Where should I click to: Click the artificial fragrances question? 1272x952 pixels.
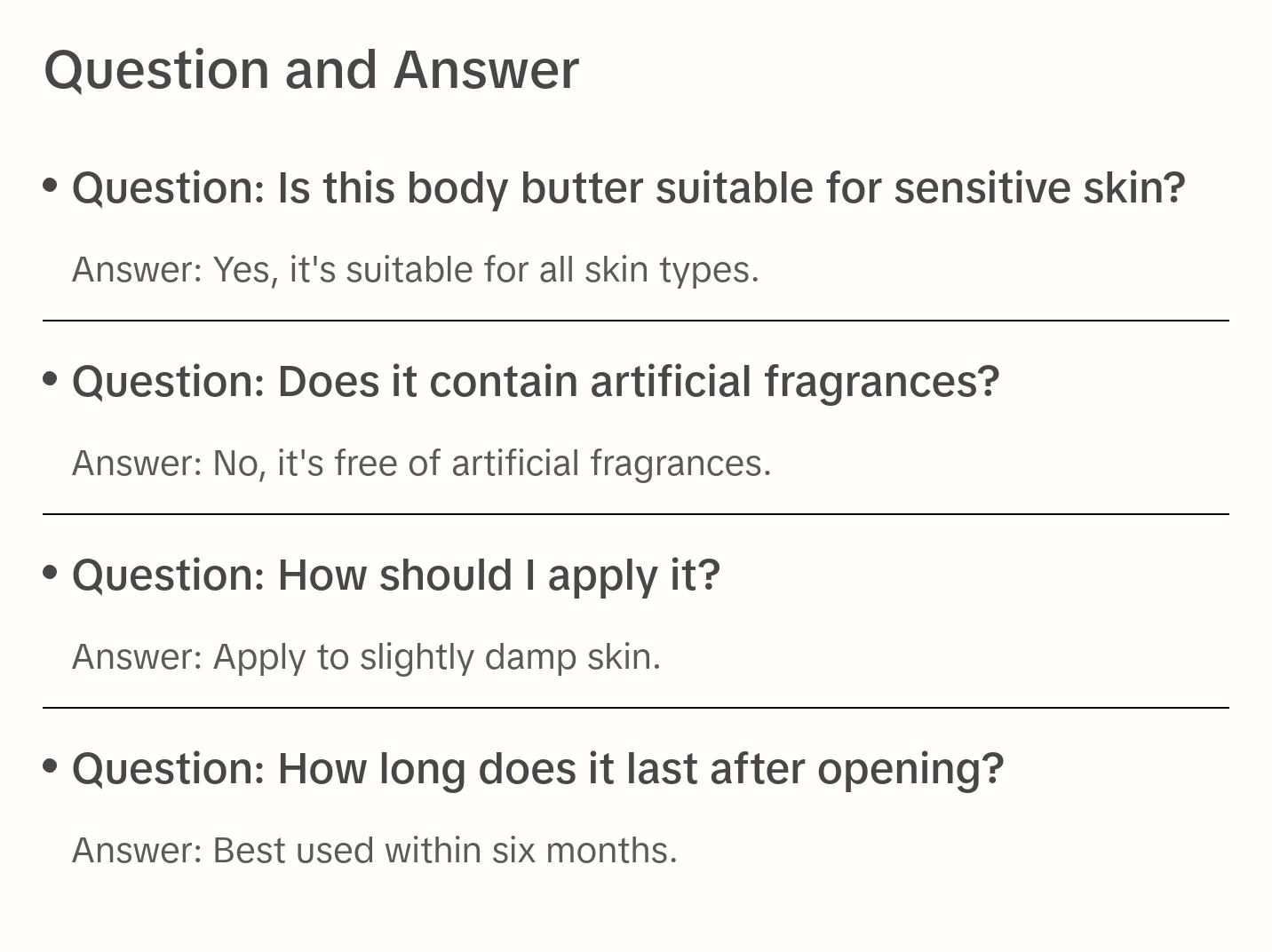(536, 382)
